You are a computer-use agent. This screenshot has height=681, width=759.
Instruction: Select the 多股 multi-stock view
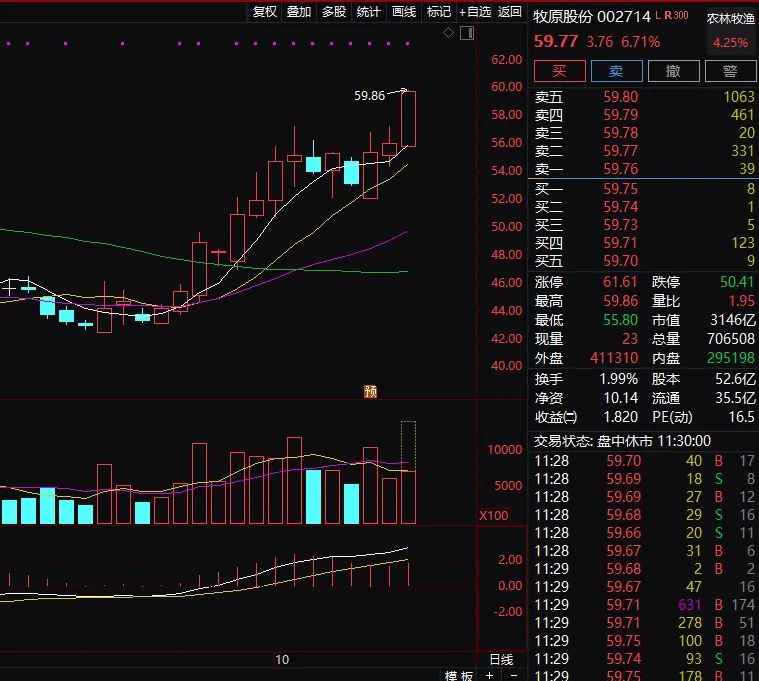point(334,12)
